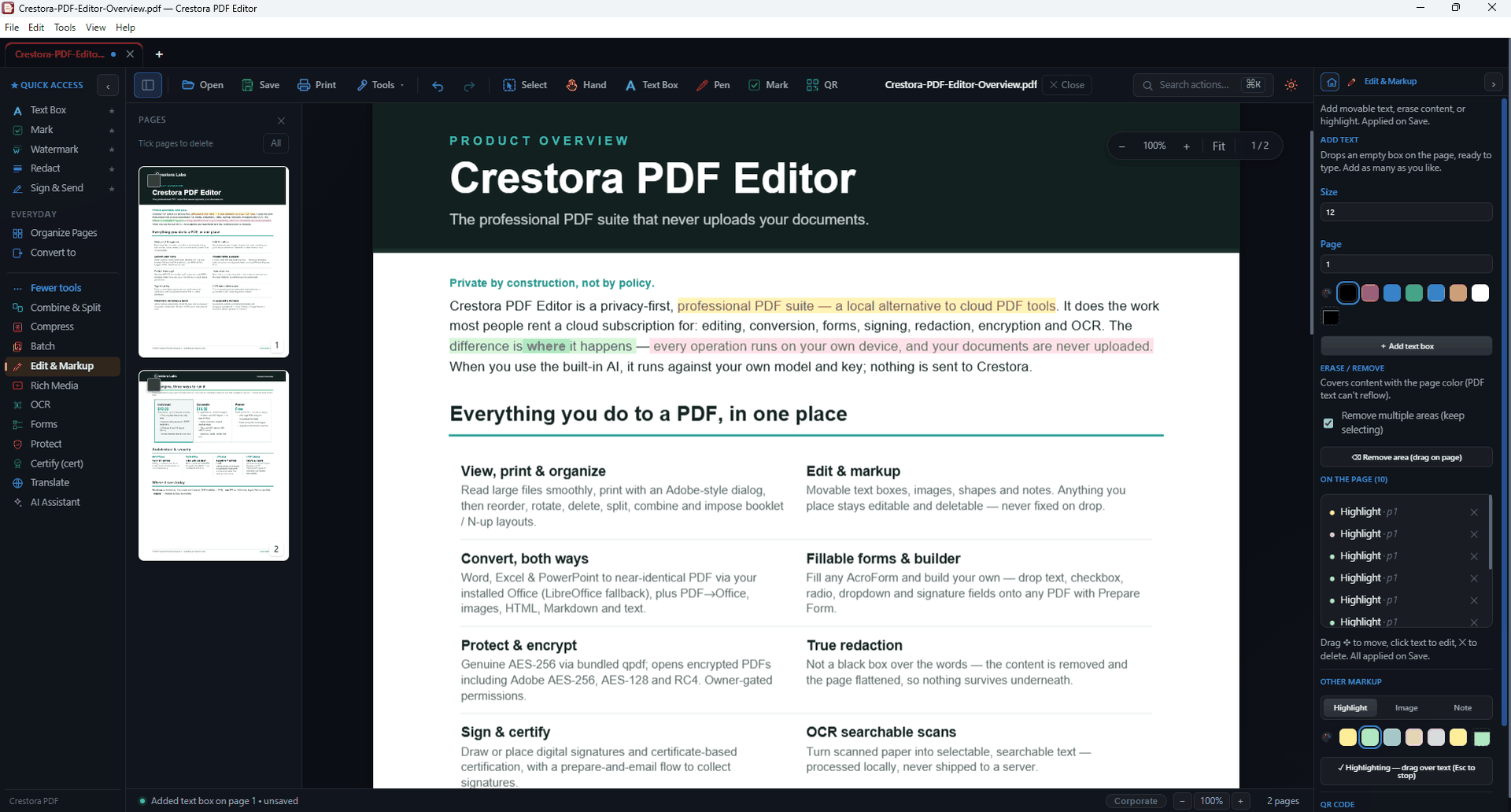The width and height of the screenshot is (1511, 812).
Task: Open the Corporate theme selector
Action: 1136,801
